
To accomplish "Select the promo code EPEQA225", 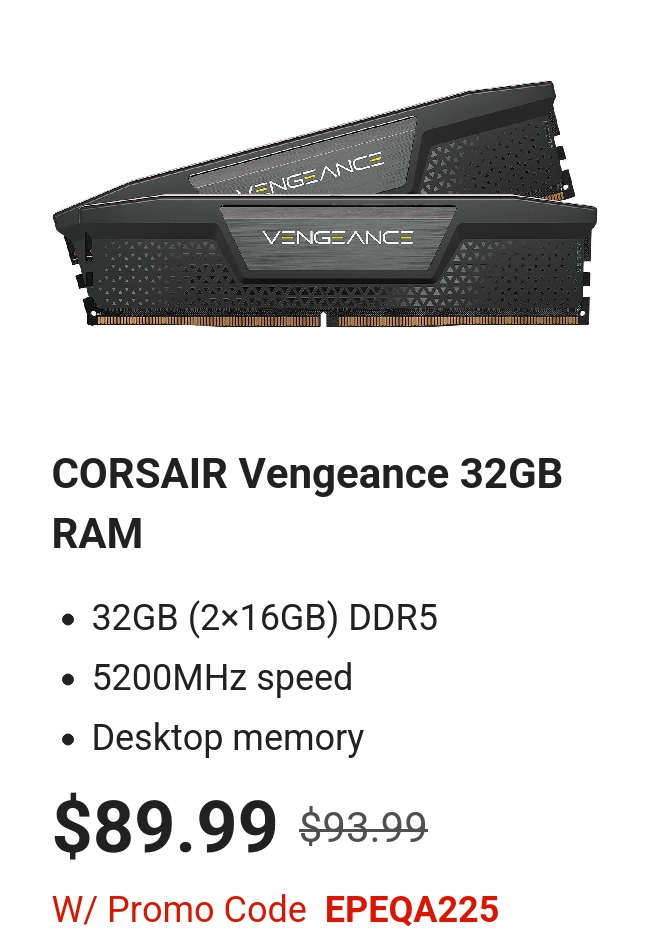I will 412,909.
